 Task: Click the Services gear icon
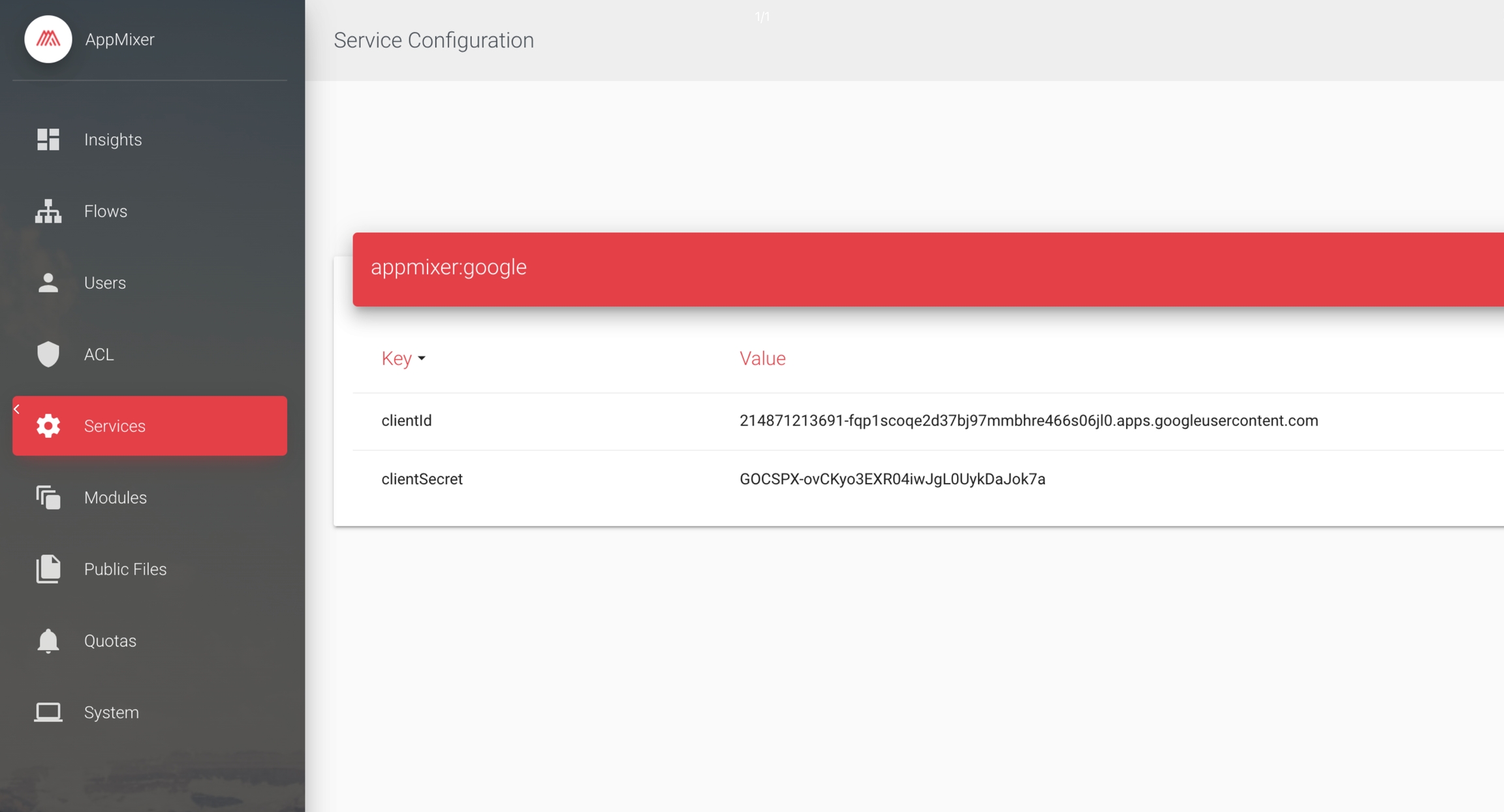[48, 426]
